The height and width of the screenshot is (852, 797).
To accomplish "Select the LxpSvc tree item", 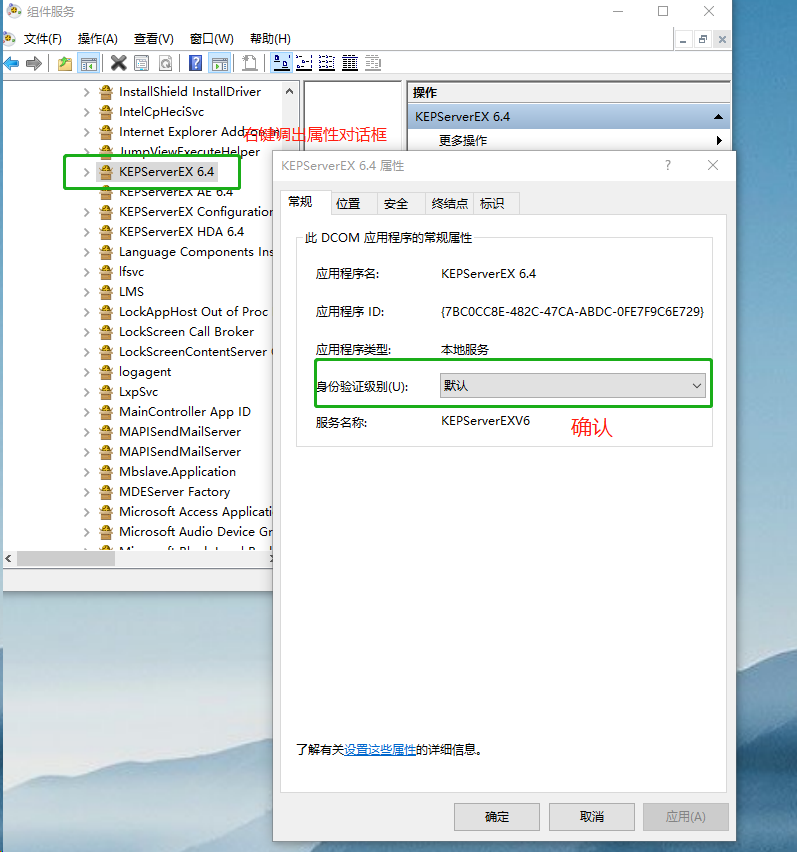I will pyautogui.click(x=139, y=392).
